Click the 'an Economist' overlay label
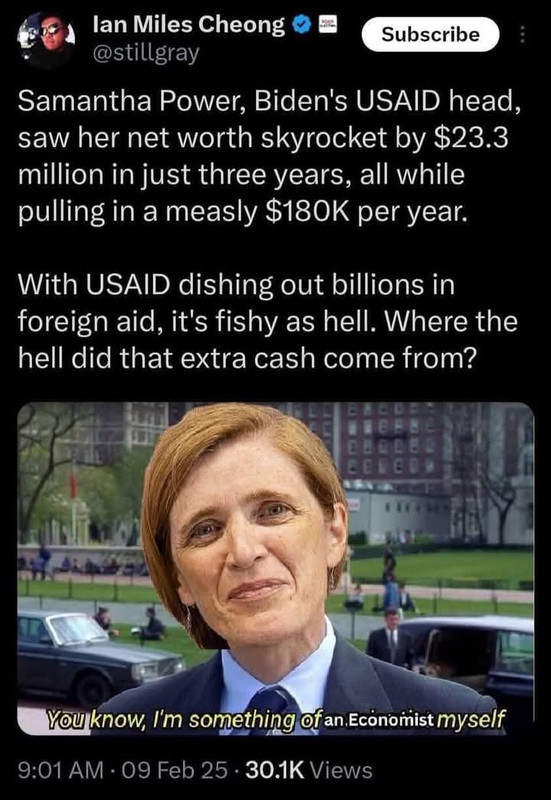551x800 pixels. pos(378,720)
